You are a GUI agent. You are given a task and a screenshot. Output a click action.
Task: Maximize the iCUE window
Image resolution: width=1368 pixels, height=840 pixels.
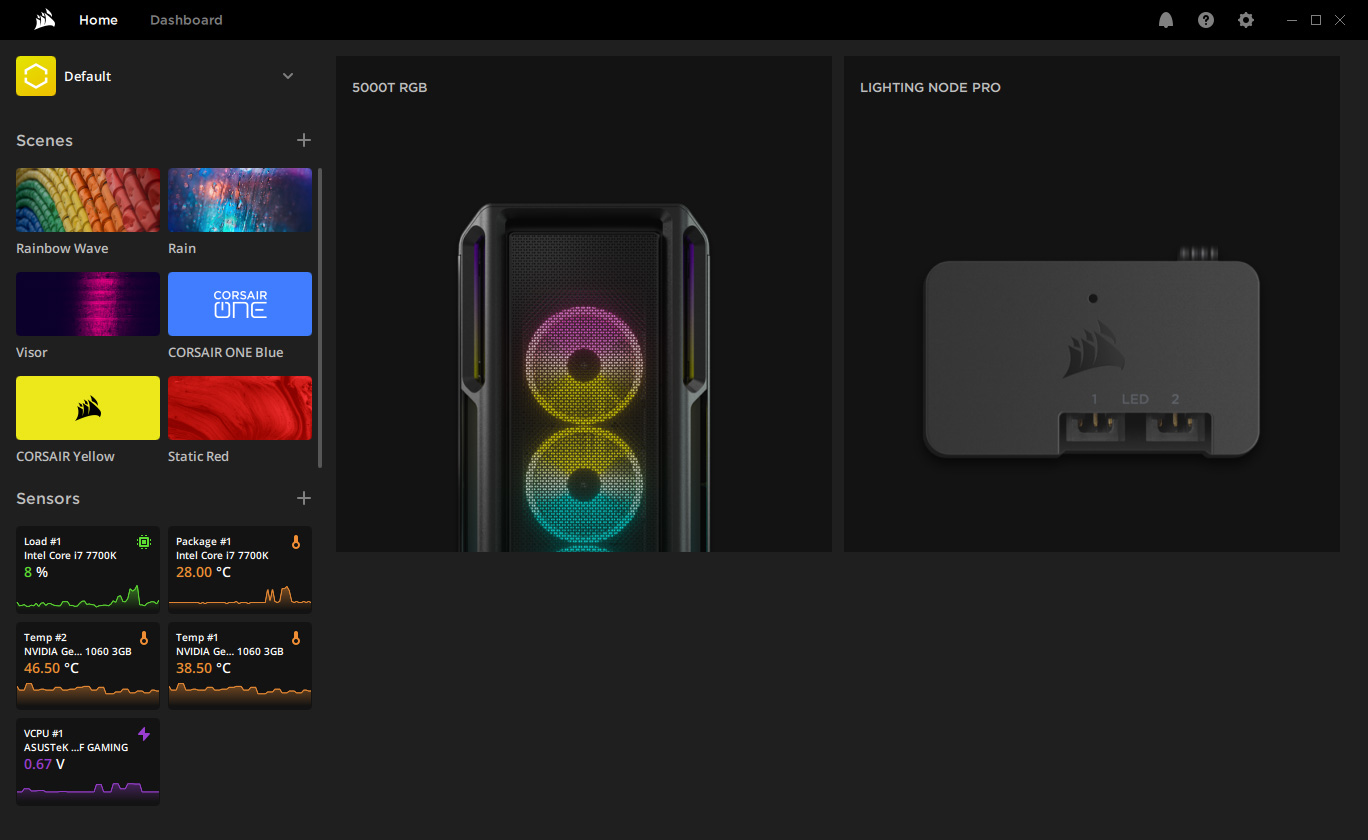[x=1316, y=20]
